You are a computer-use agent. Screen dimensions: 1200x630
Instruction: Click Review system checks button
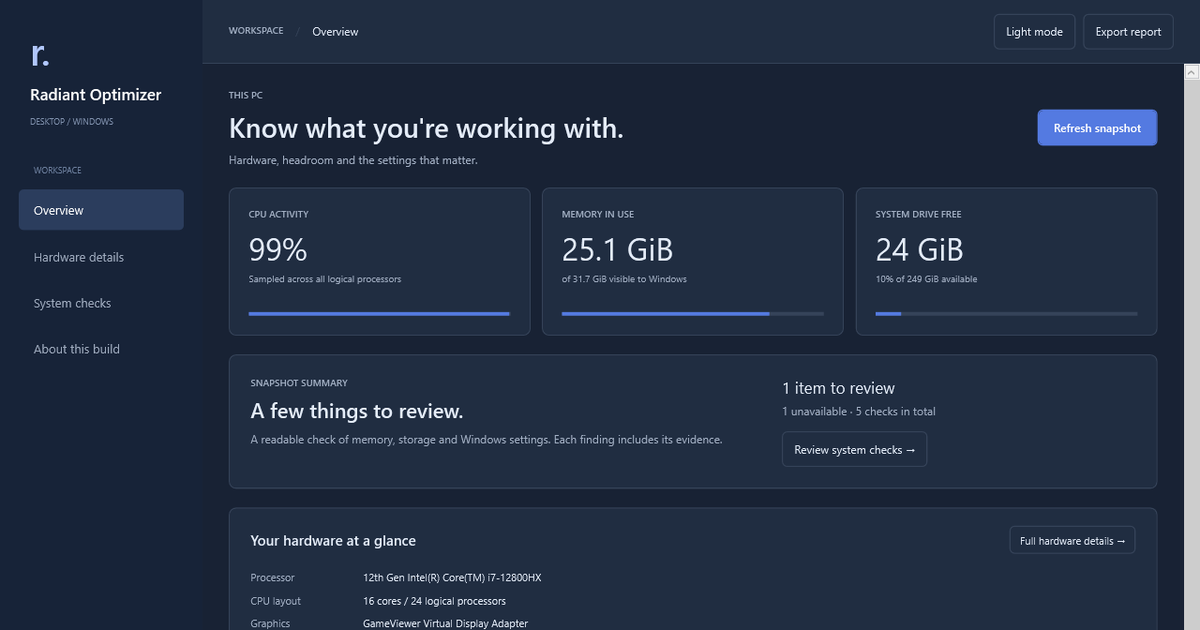pos(854,450)
